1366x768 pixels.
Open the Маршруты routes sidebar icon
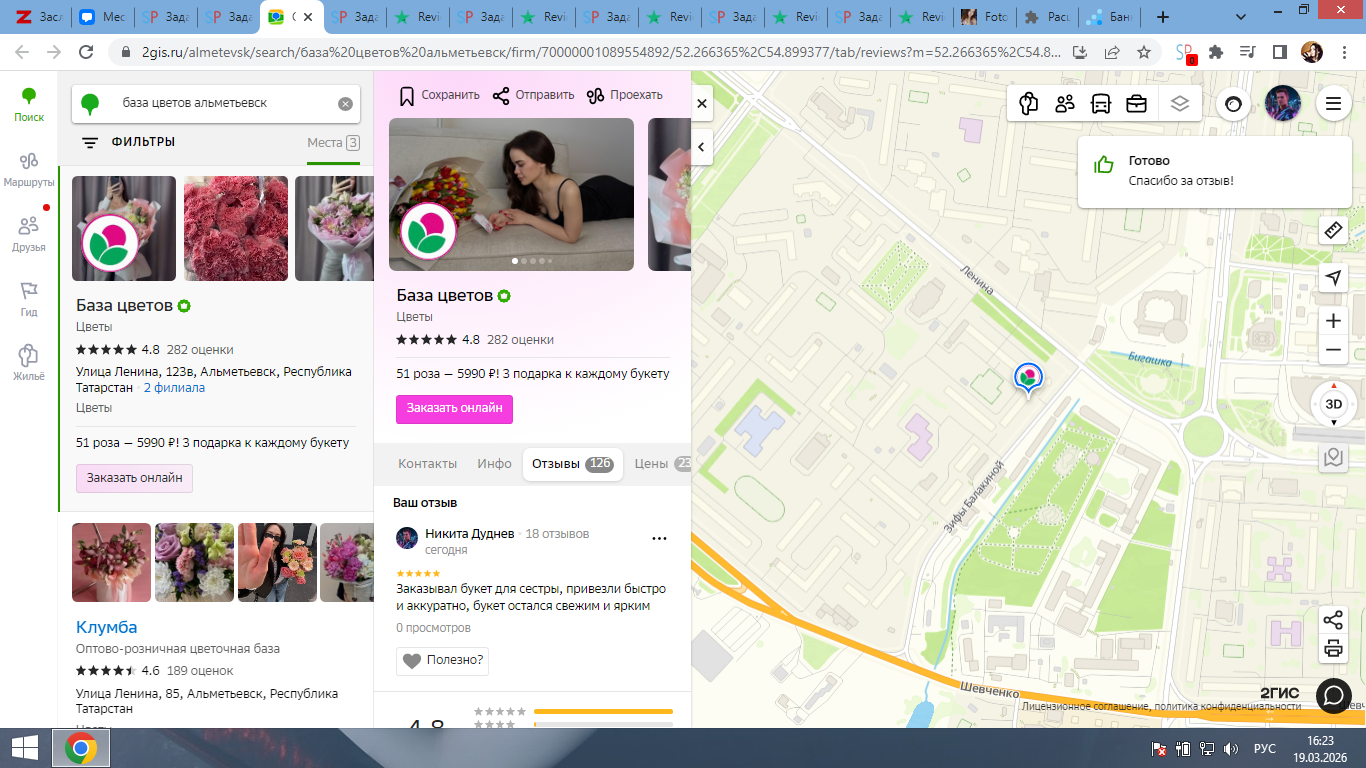[x=28, y=169]
